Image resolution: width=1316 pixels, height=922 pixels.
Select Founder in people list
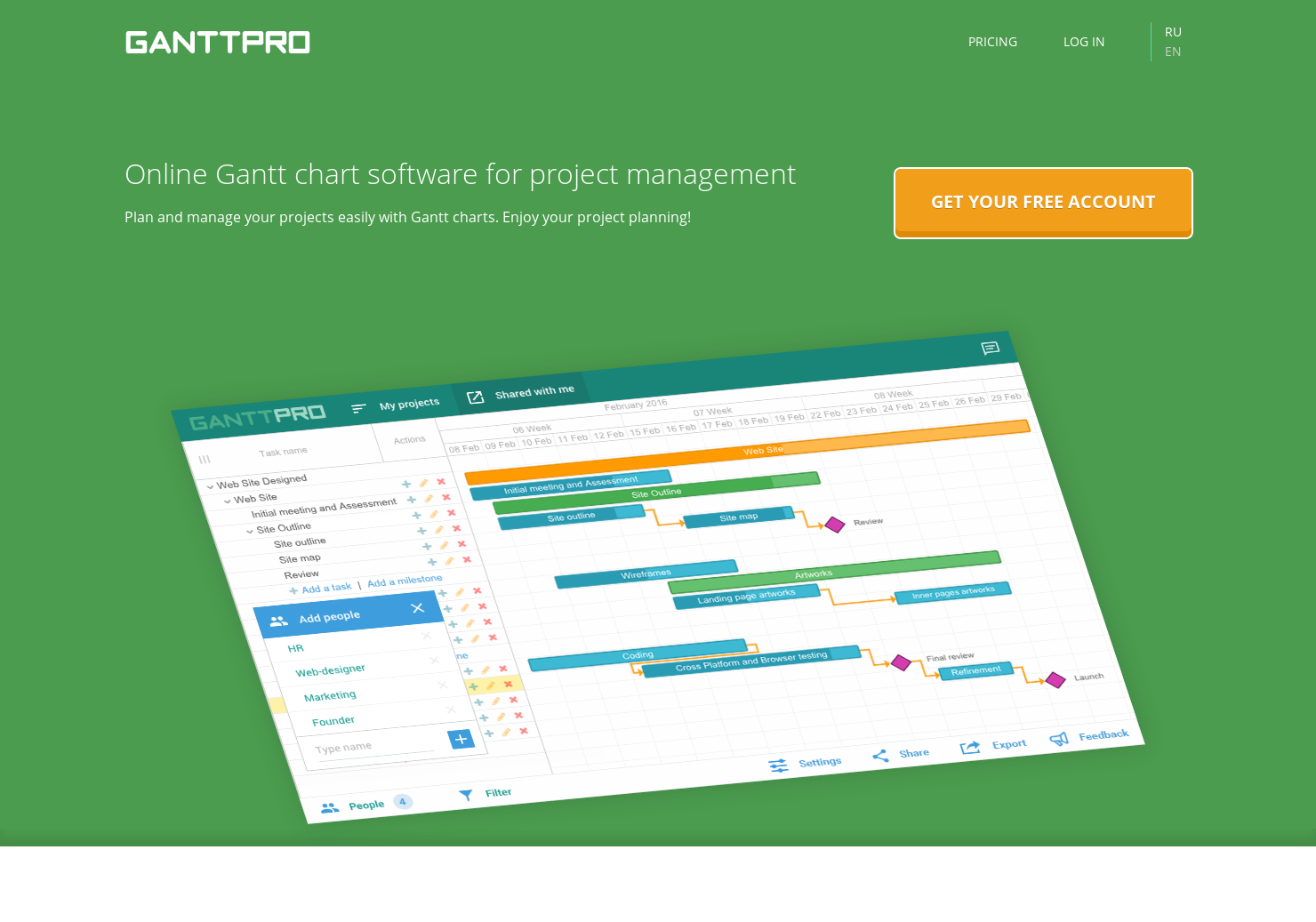coord(333,721)
